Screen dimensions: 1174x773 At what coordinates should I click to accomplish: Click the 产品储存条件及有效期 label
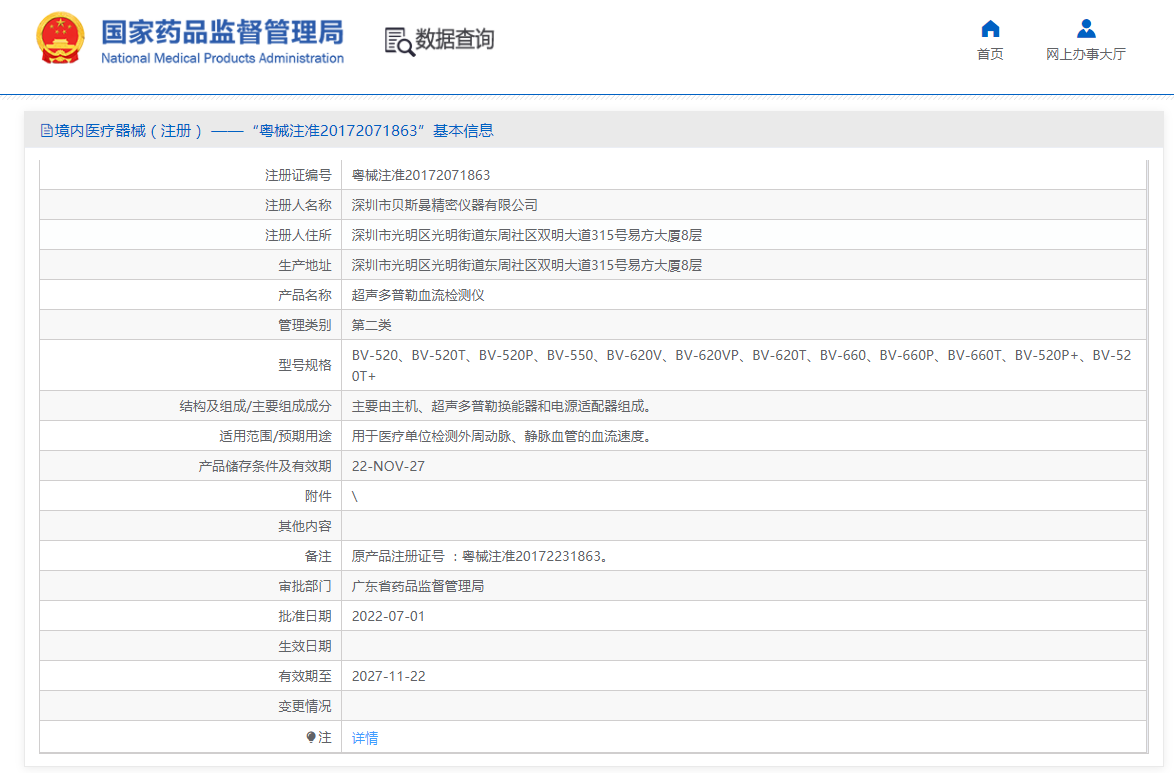265,466
